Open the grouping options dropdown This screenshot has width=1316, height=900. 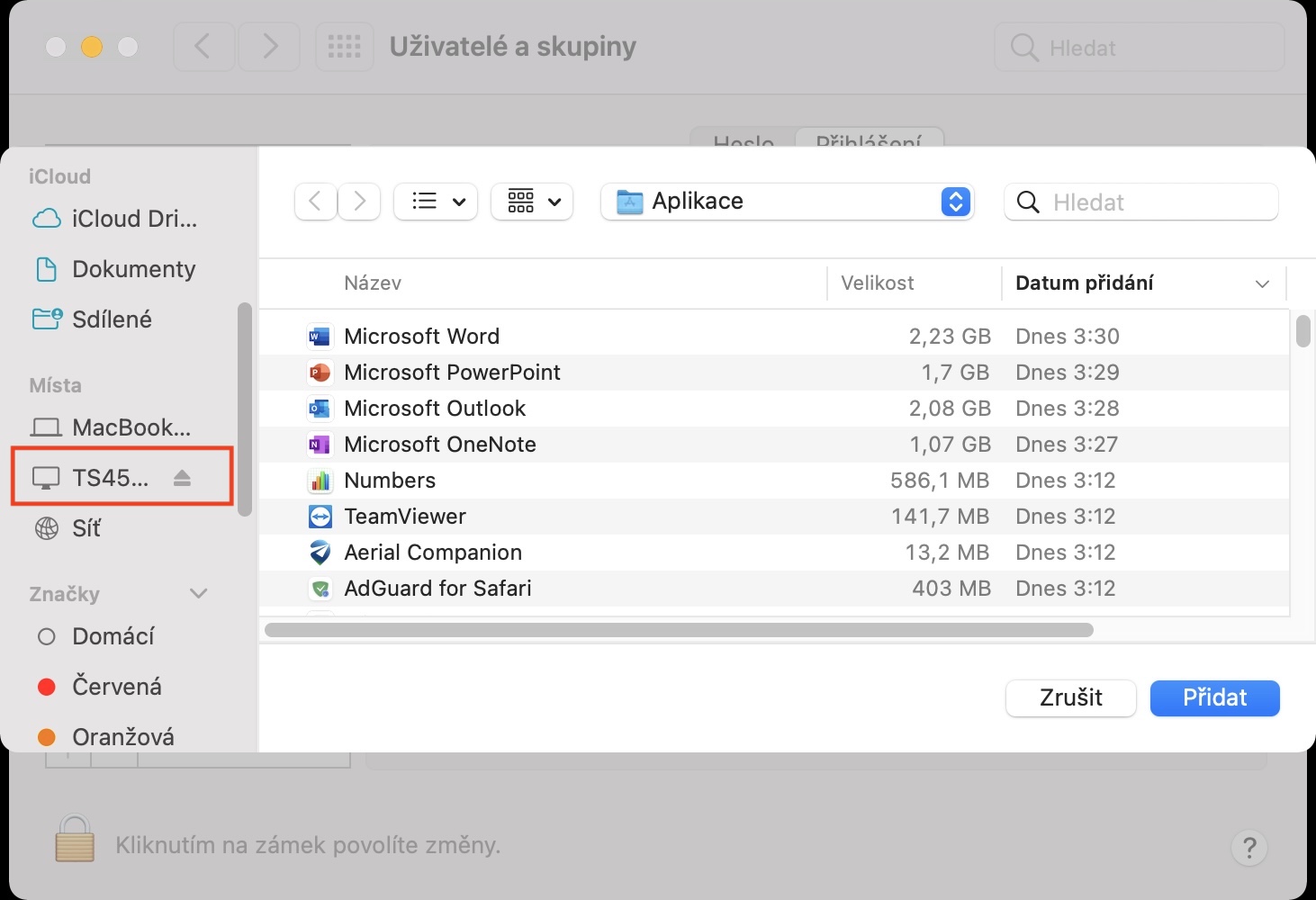point(533,202)
